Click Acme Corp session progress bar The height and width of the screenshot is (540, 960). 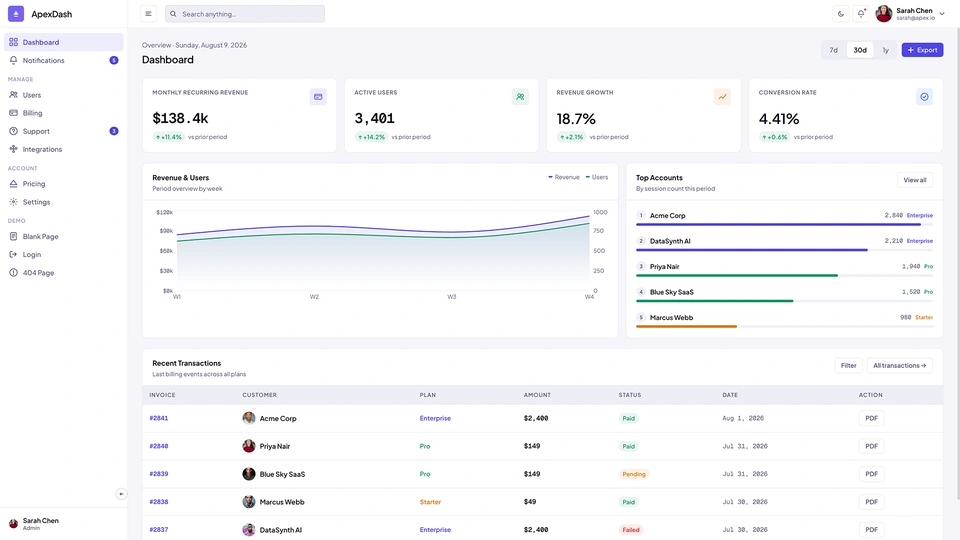pyautogui.click(x=784, y=225)
